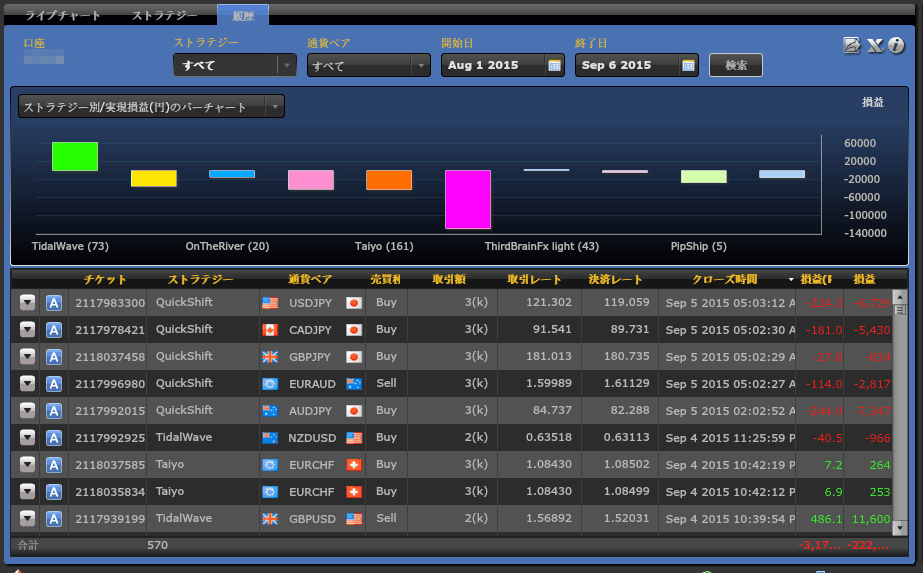Click the pink bar in chart
The width and height of the screenshot is (923, 573).
(x=311, y=180)
